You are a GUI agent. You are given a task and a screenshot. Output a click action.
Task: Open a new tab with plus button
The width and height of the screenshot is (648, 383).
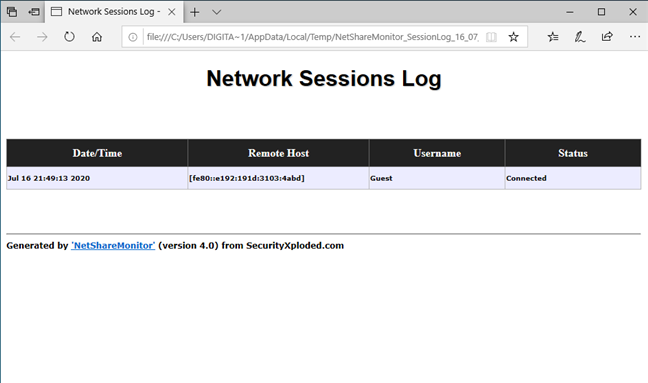[194, 12]
